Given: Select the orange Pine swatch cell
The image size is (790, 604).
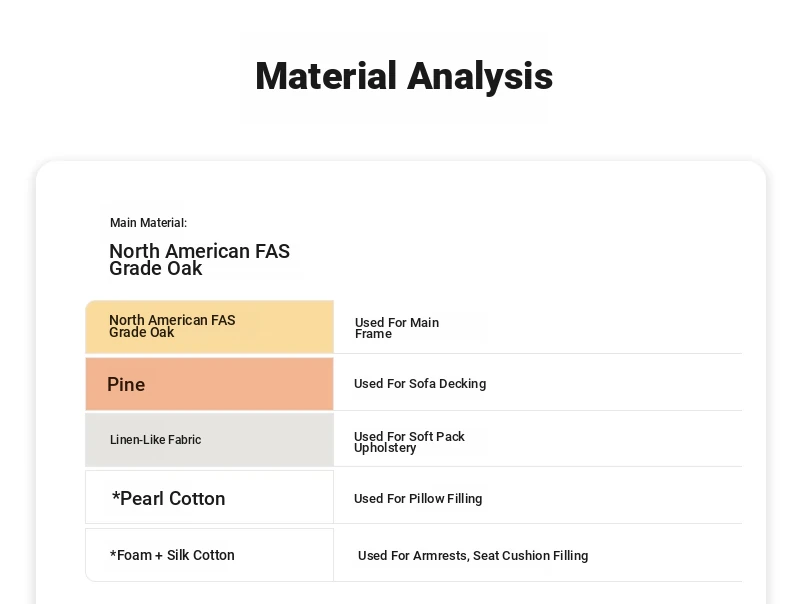Looking at the screenshot, I should click(210, 384).
